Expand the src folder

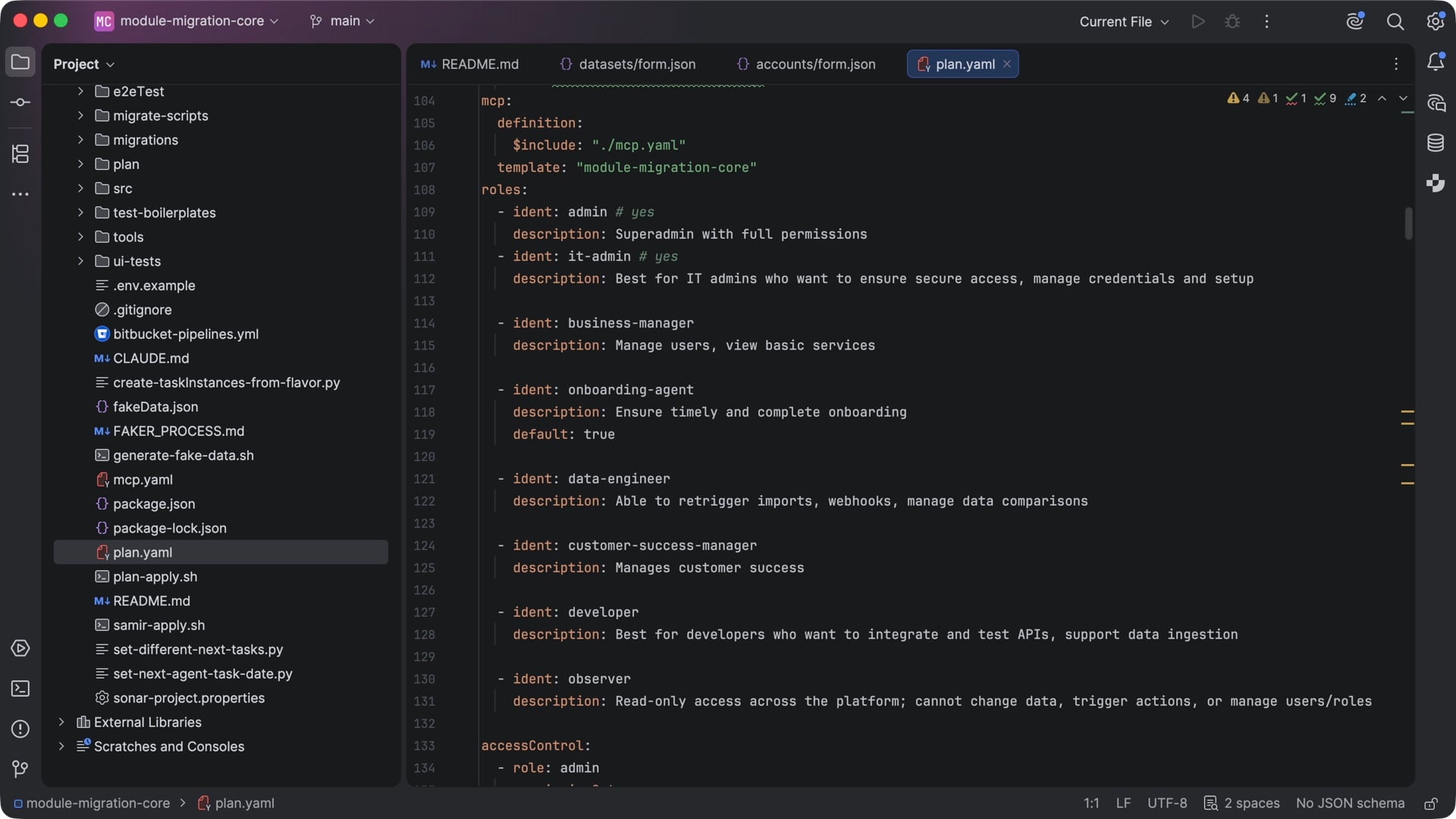coord(80,189)
